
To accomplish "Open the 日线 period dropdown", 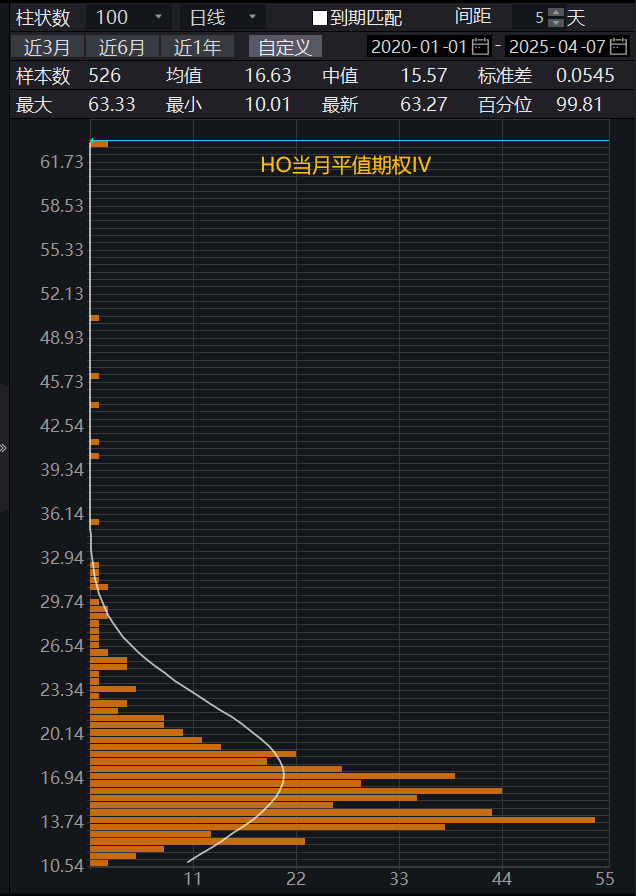I will click(x=222, y=18).
